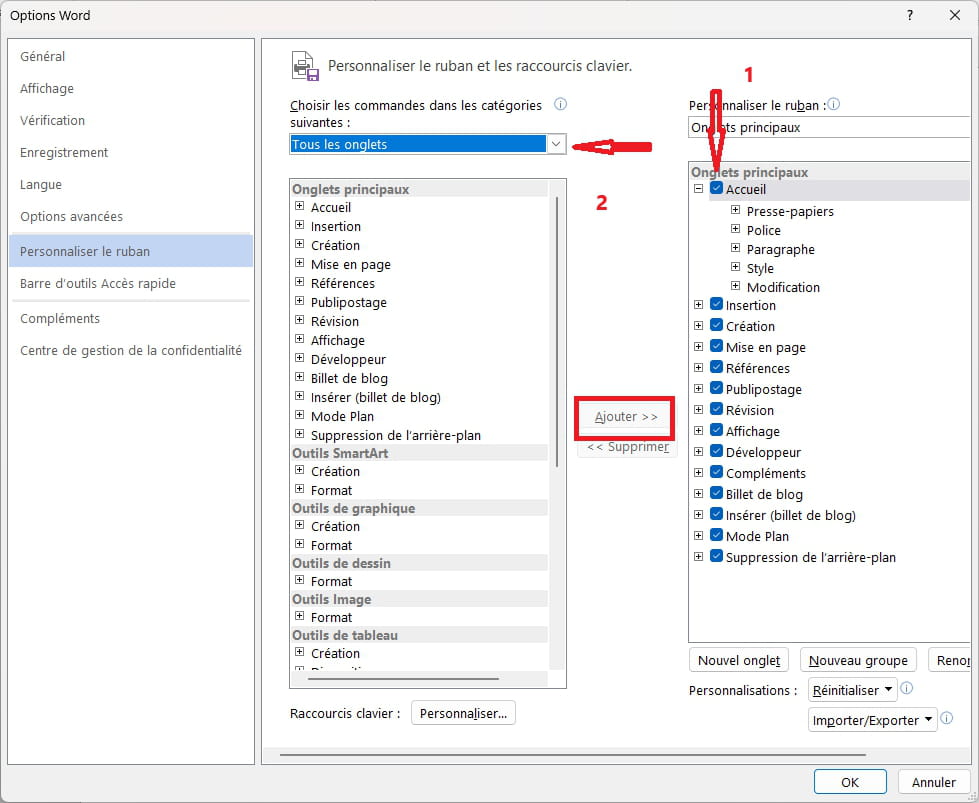Uncheck the Billet de blog checkbox
Screen dimensions: 979x803
tap(717, 493)
